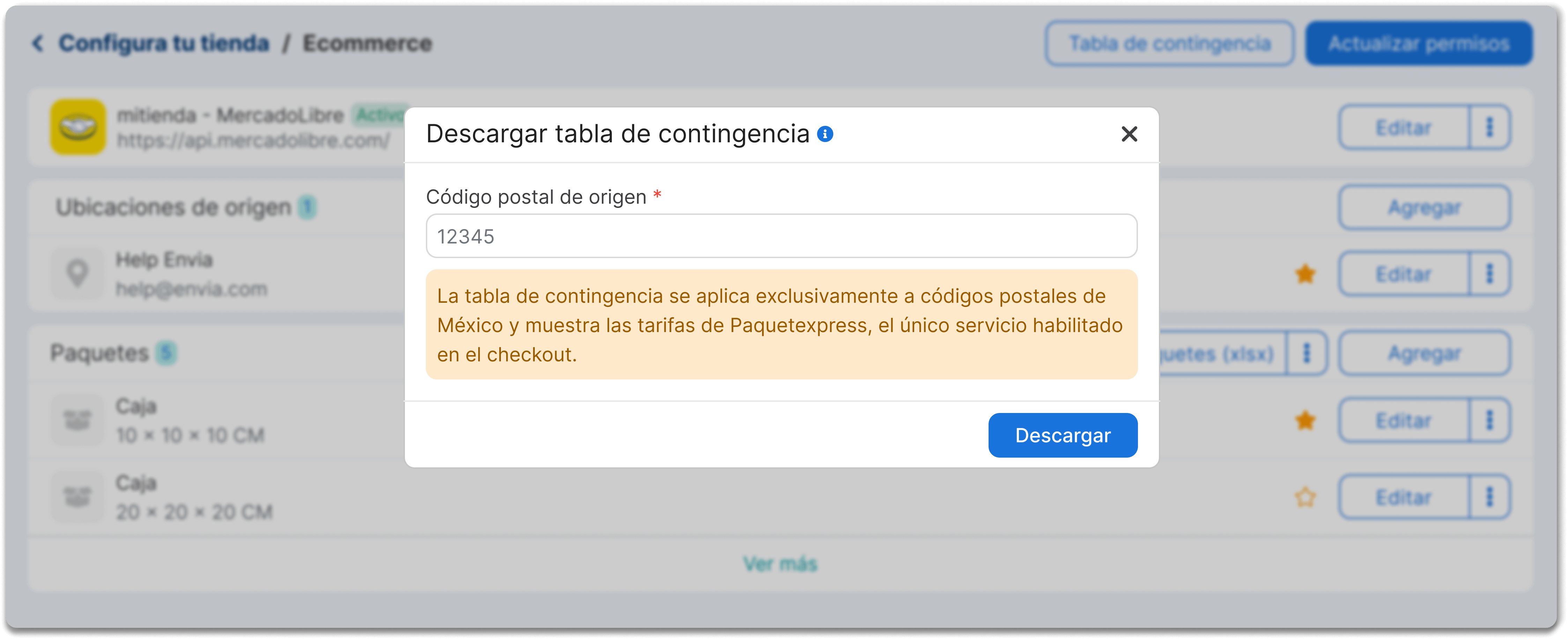Click the package box icon for the 10 × 10 × 10 Caja

[x=77, y=420]
